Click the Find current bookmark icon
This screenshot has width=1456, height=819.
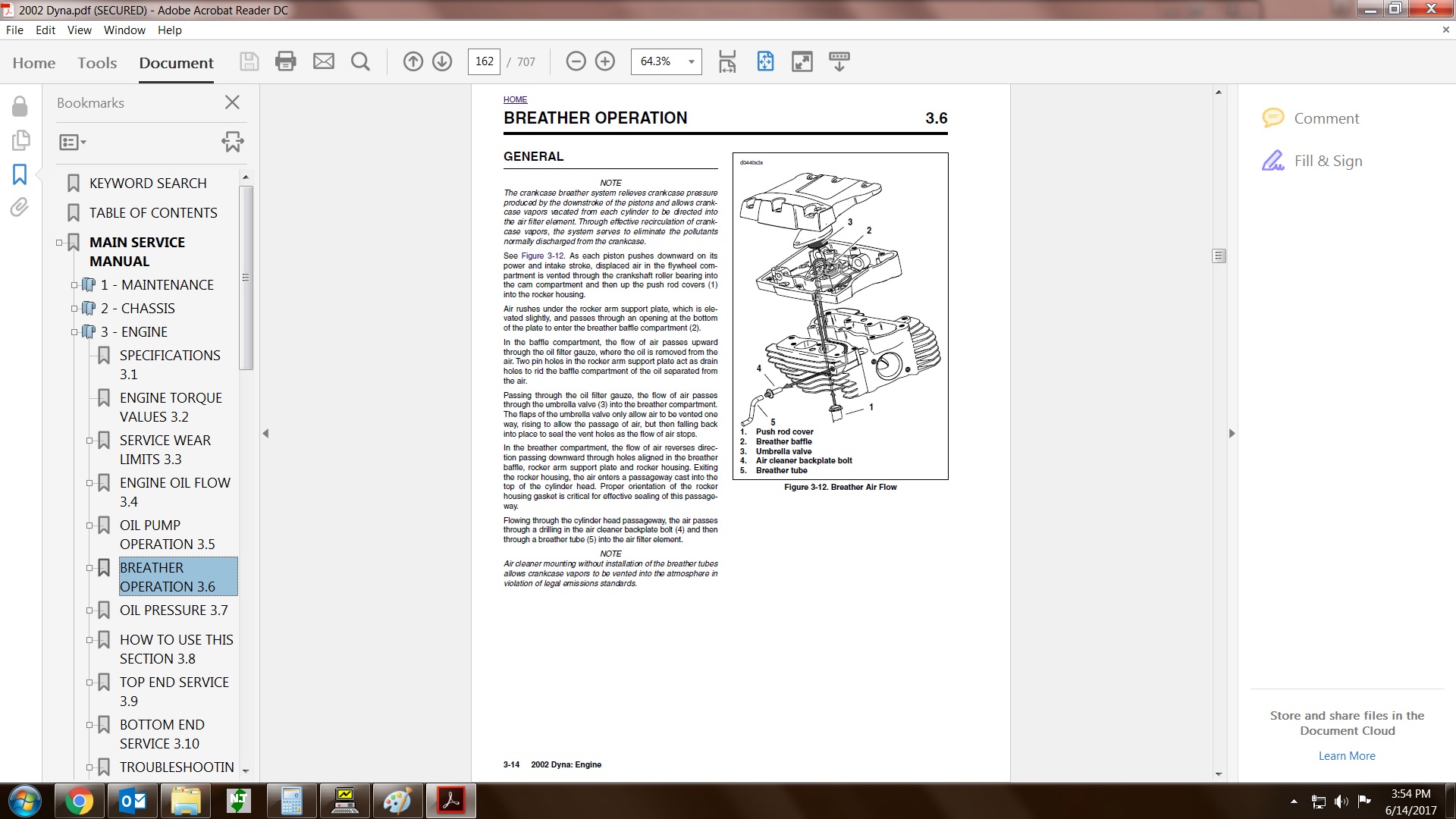click(232, 142)
